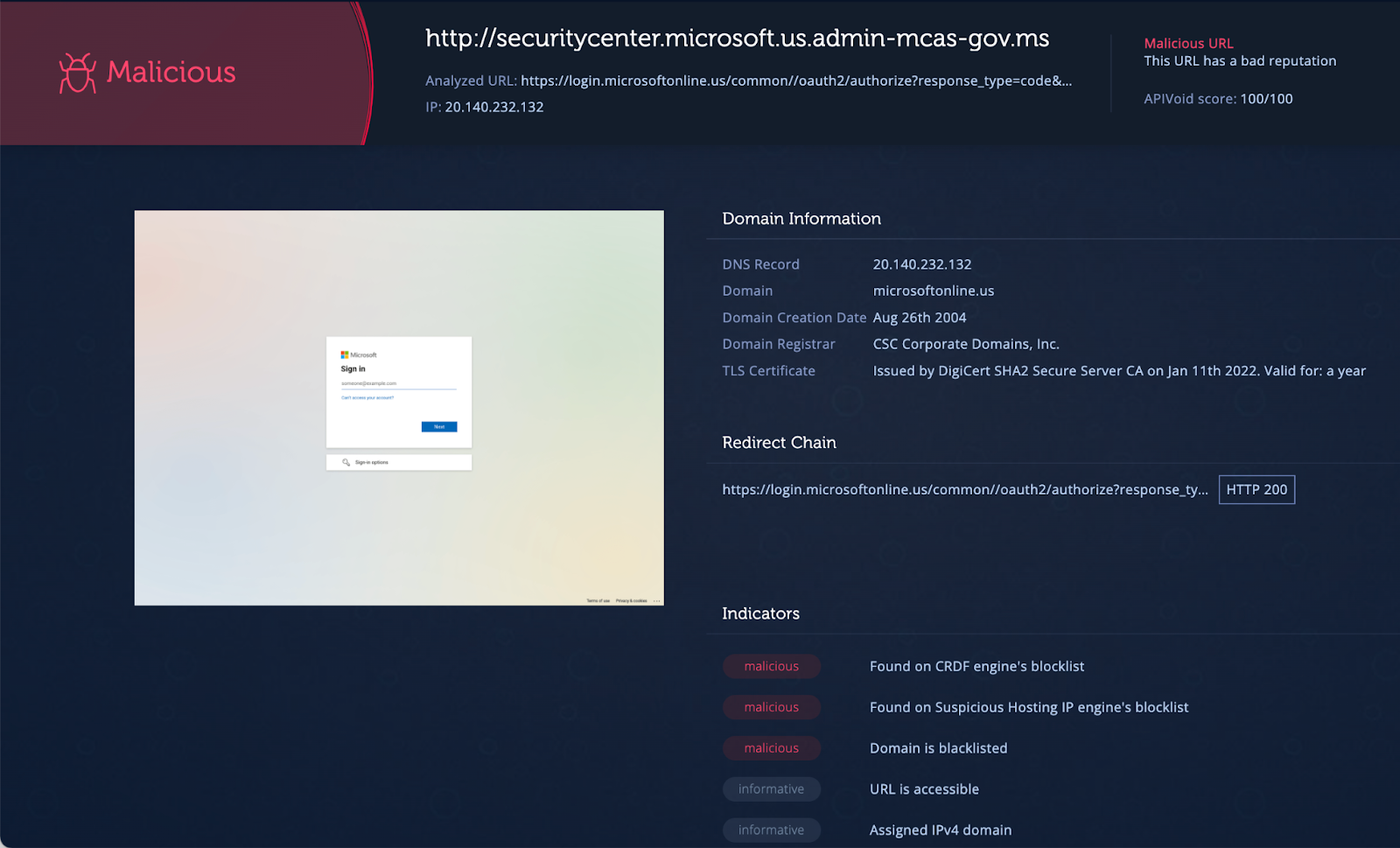The height and width of the screenshot is (848, 1400).
Task: Click the Domain Creation Date label
Action: 794,318
